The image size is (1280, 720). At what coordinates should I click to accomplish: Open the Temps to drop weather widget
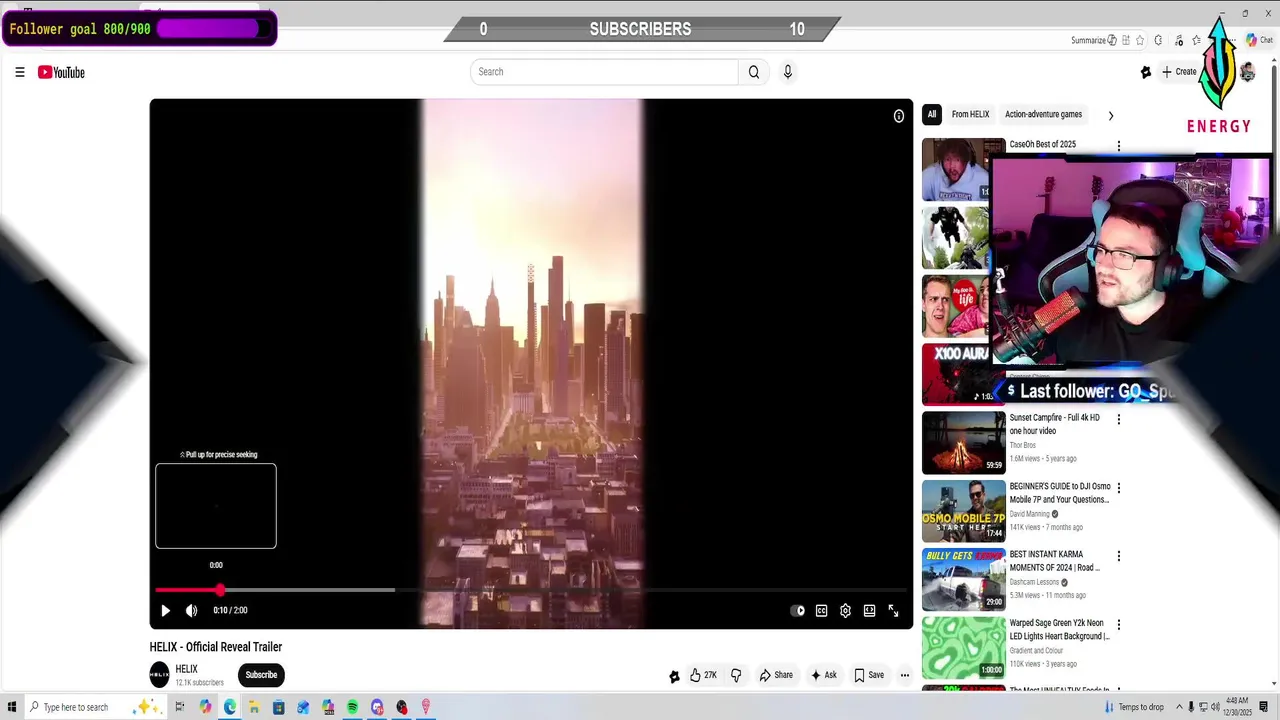1132,707
